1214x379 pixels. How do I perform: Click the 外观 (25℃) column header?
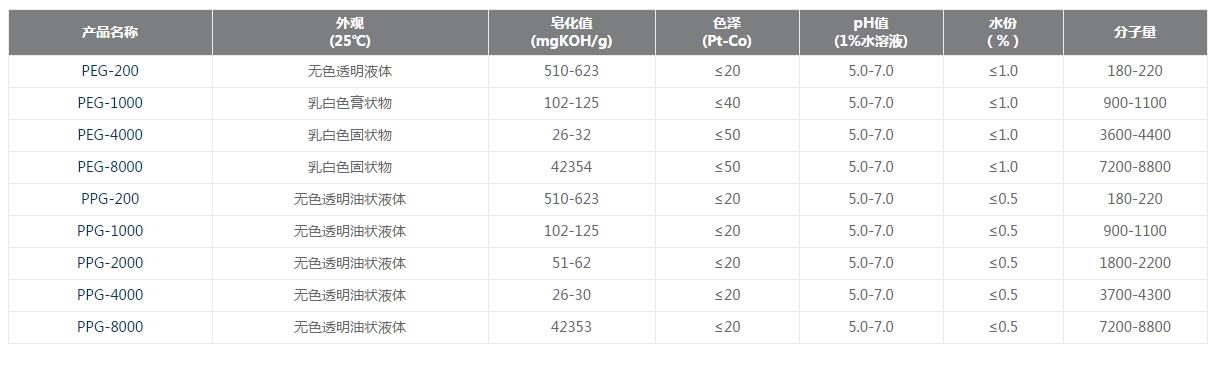tap(350, 32)
